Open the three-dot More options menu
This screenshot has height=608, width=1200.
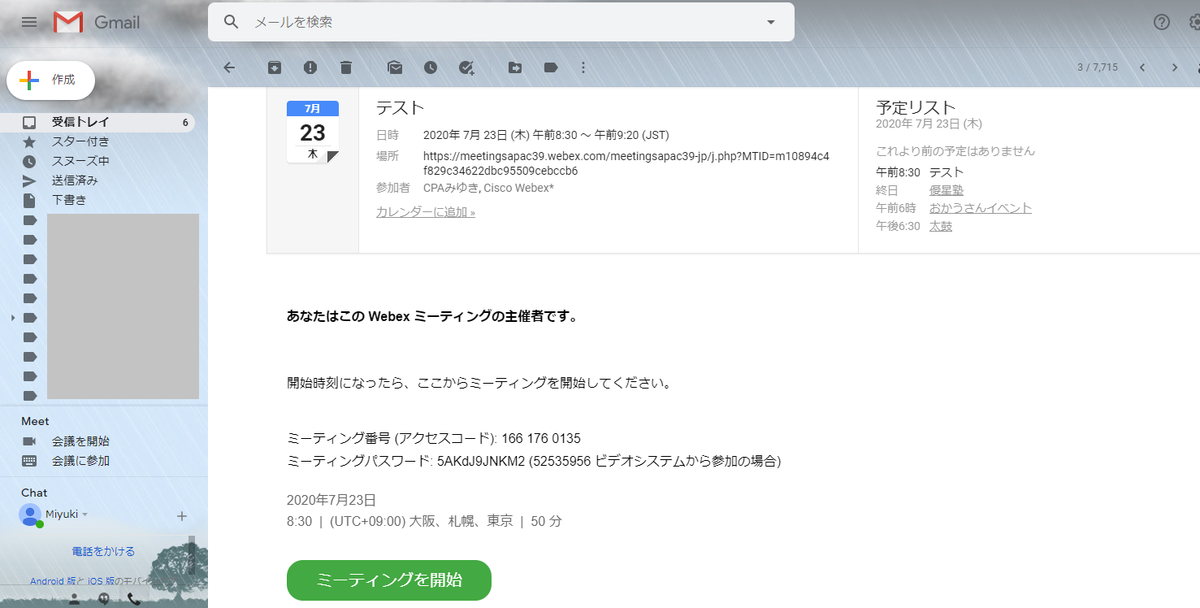pyautogui.click(x=583, y=67)
